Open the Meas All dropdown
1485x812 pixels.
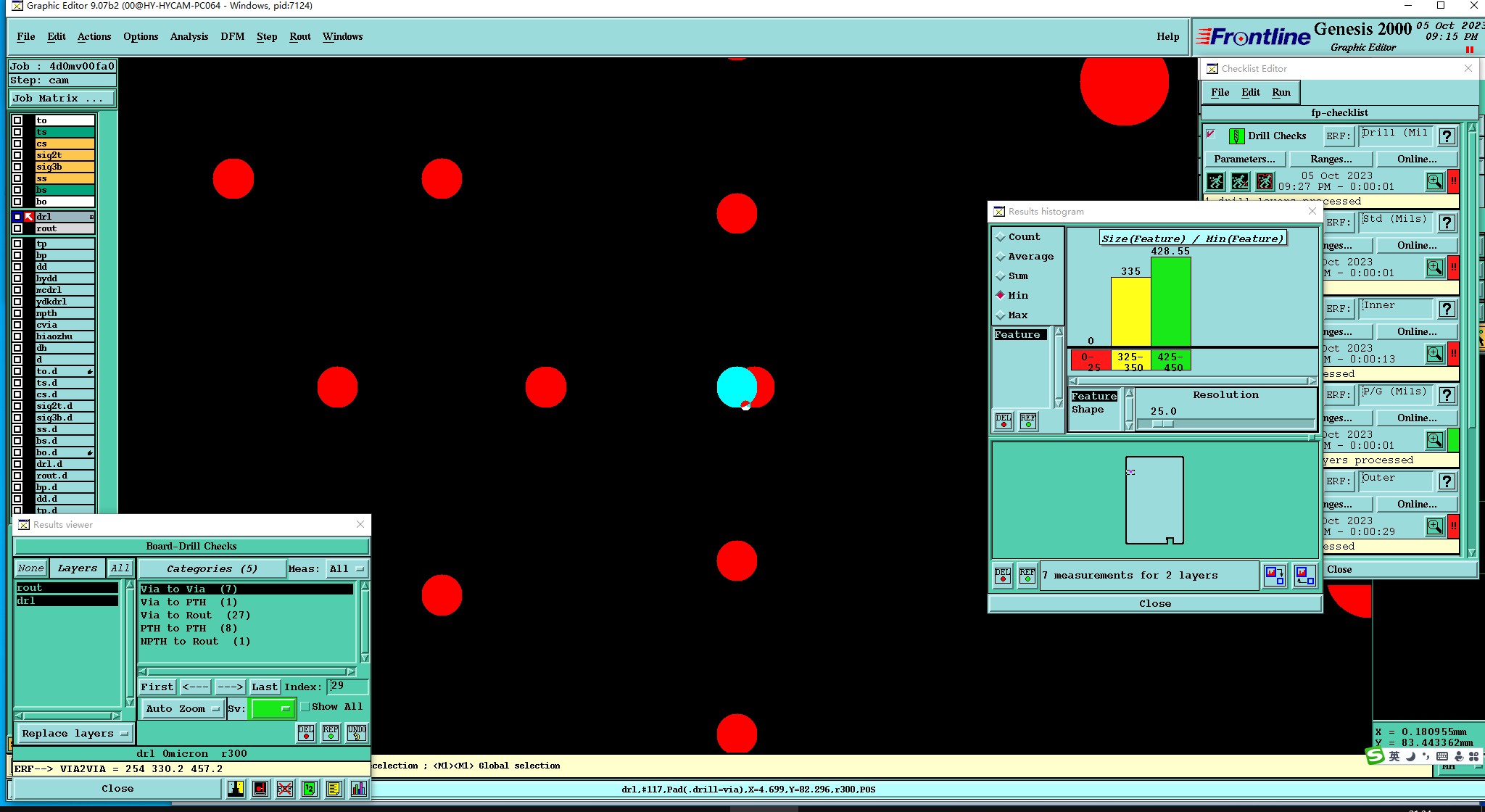(347, 569)
